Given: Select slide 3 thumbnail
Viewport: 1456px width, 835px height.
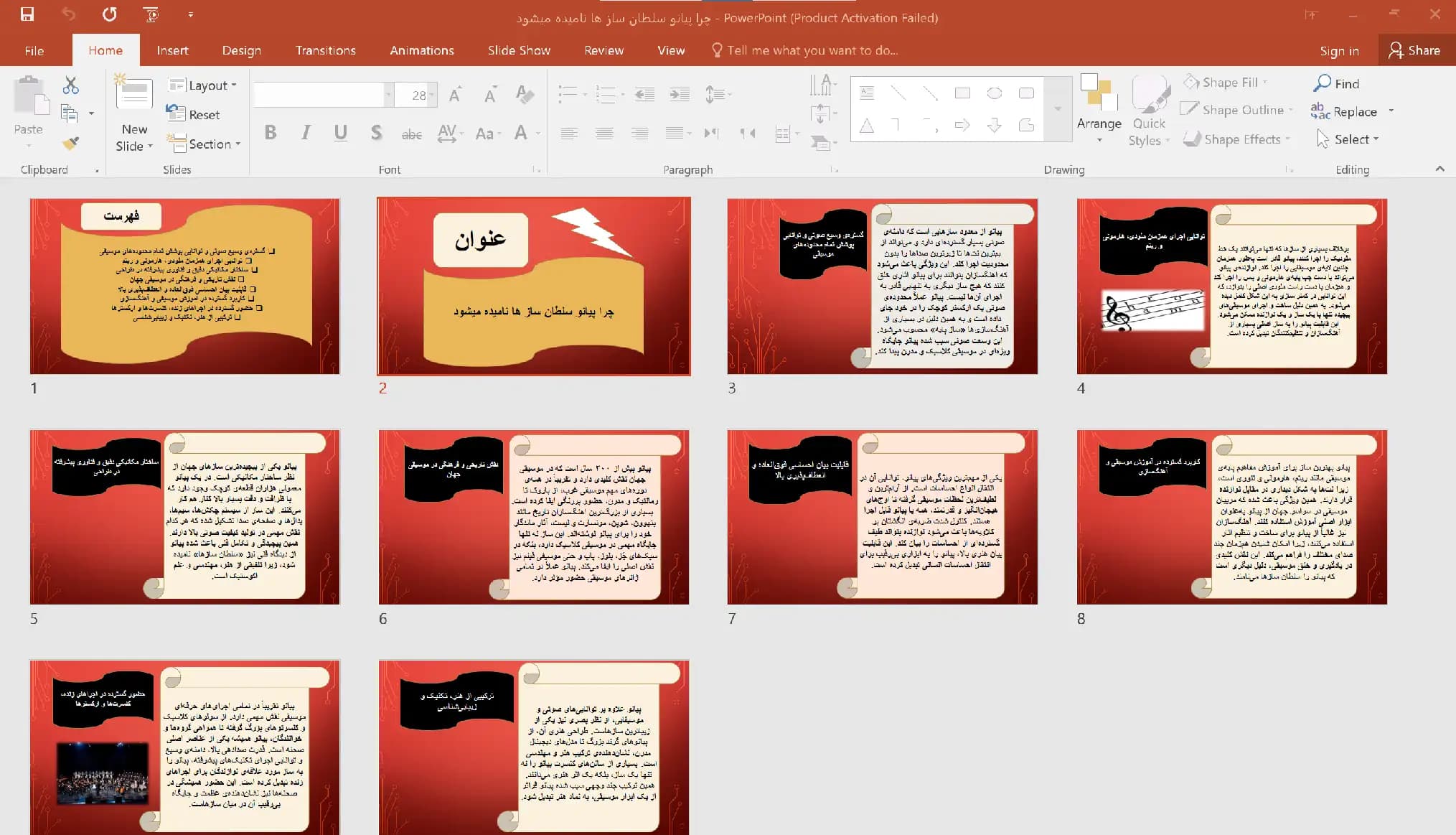Looking at the screenshot, I should 882,286.
